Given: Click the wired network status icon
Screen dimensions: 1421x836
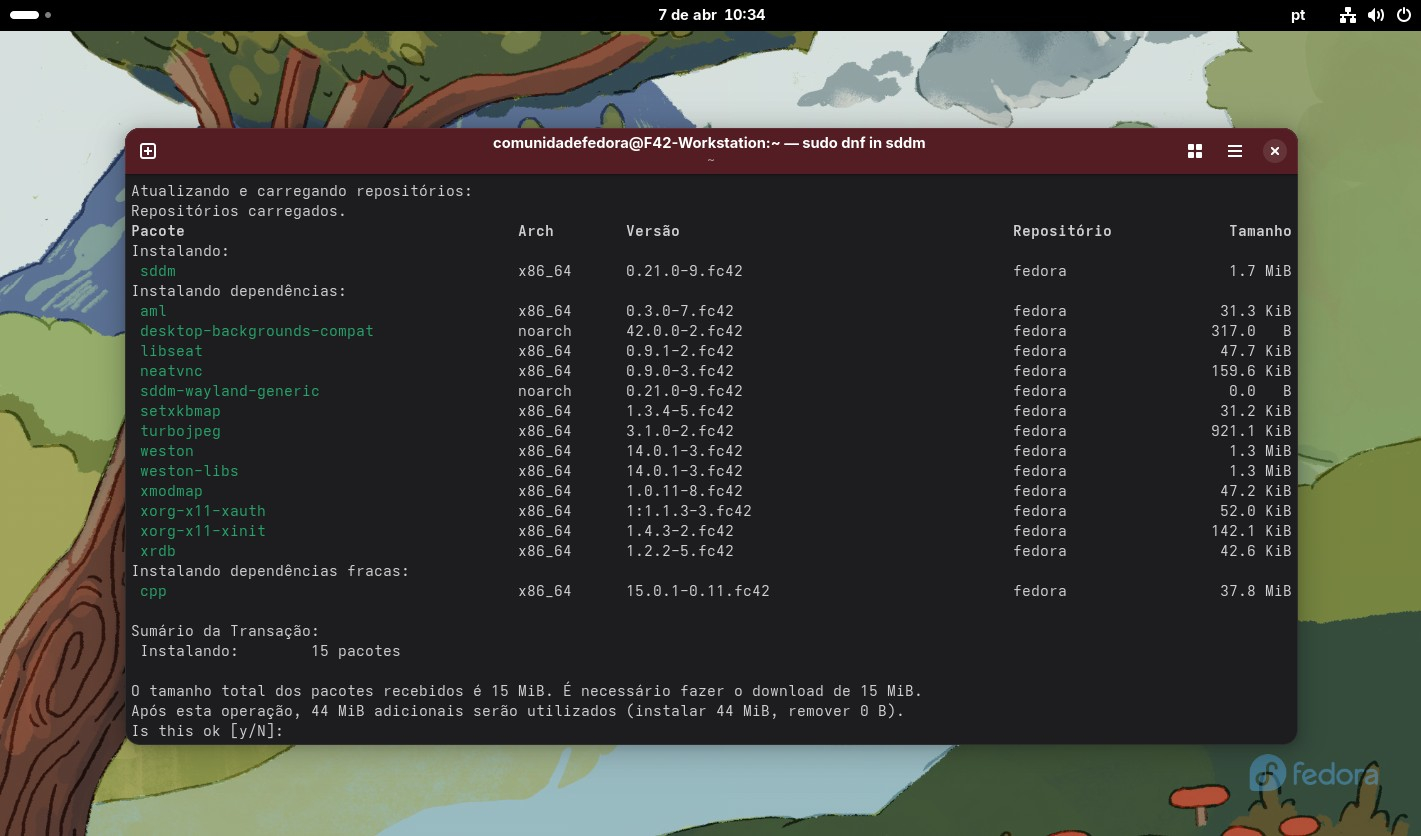Looking at the screenshot, I should coord(1348,15).
